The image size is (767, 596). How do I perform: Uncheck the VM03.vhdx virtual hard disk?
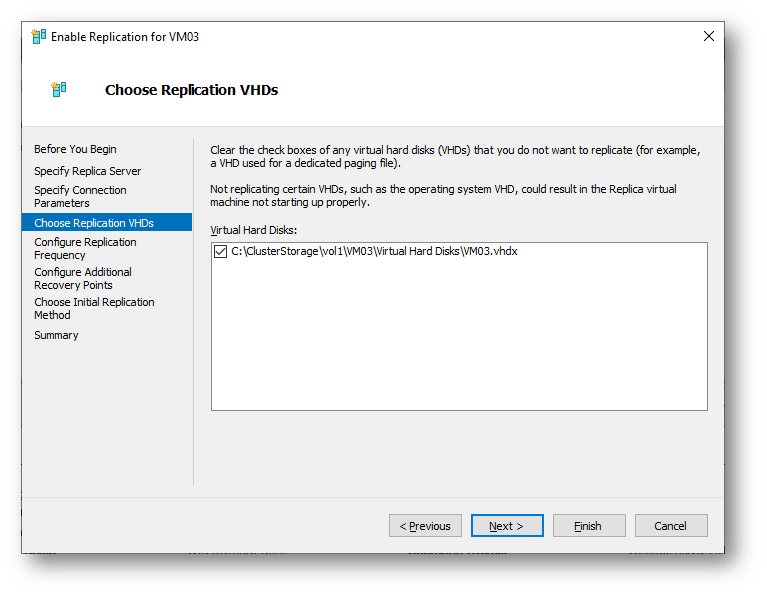221,252
